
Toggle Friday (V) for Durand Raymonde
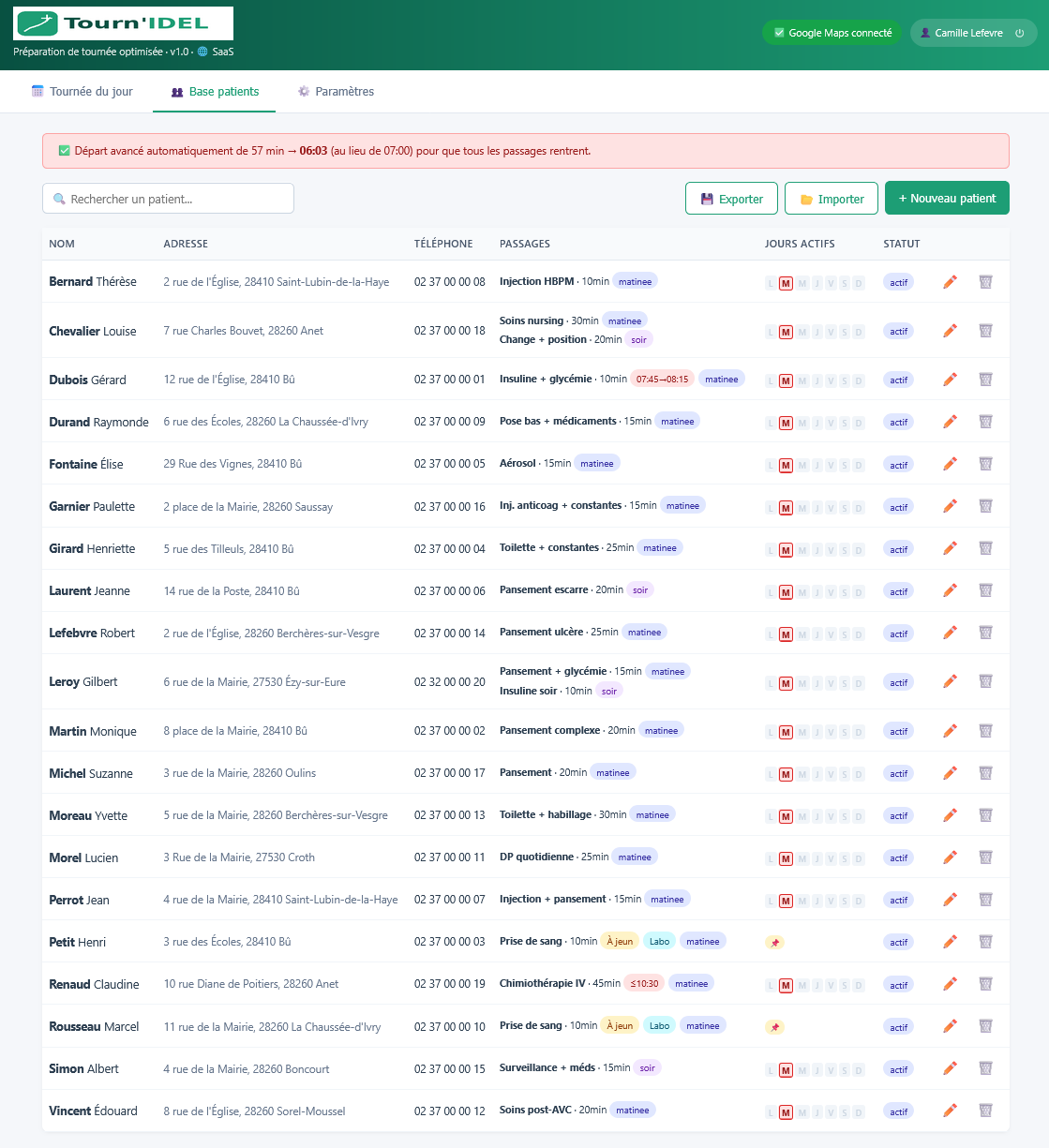(831, 423)
